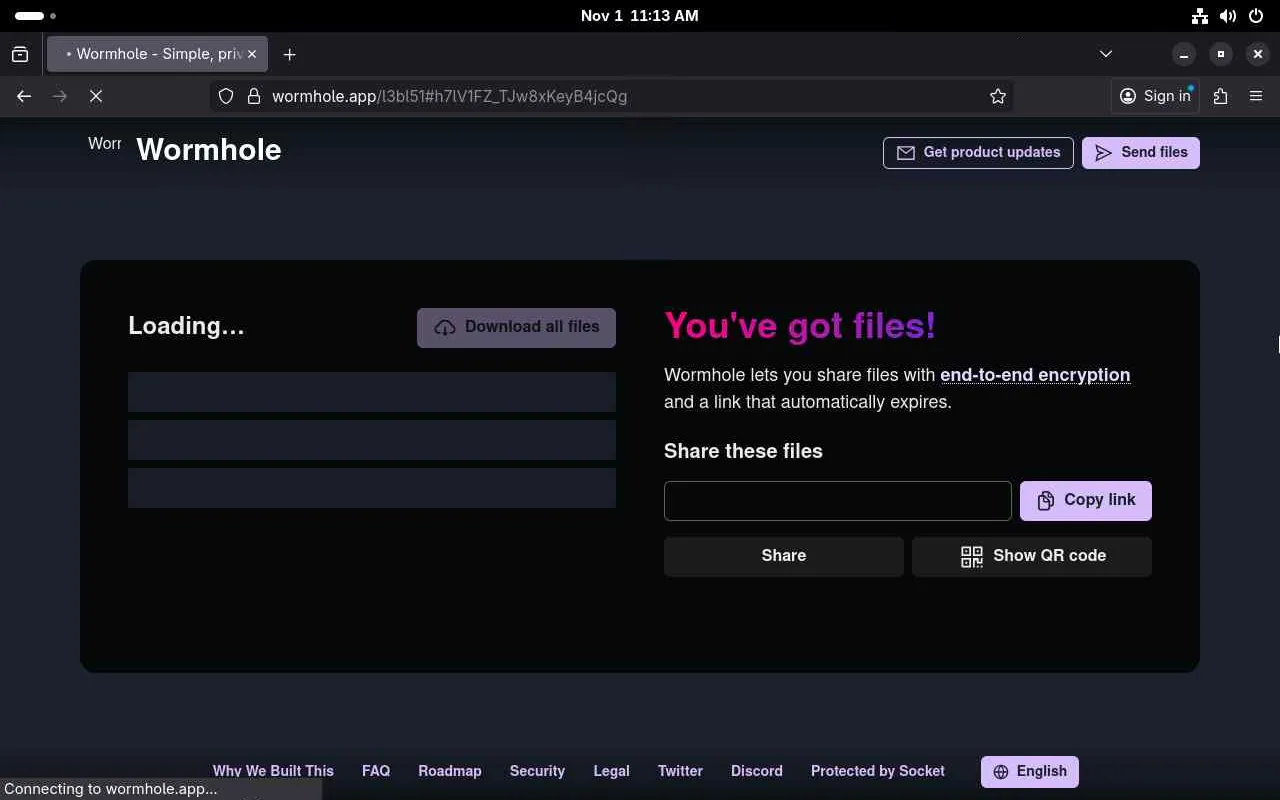The image size is (1280, 800).
Task: Open the FAQ footer link
Action: [376, 771]
